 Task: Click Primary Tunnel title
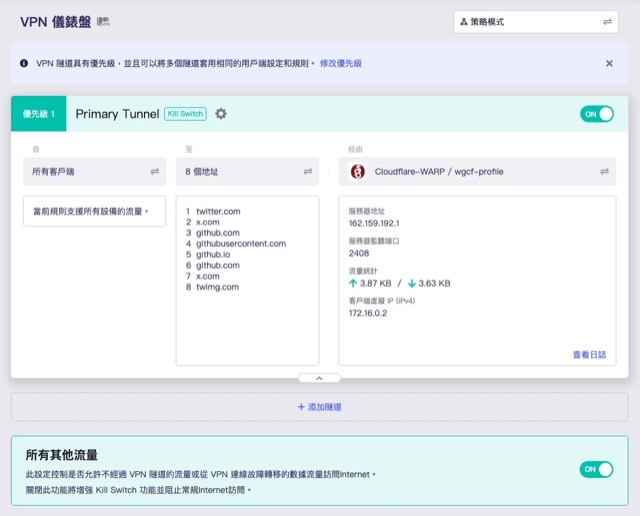click(x=117, y=113)
